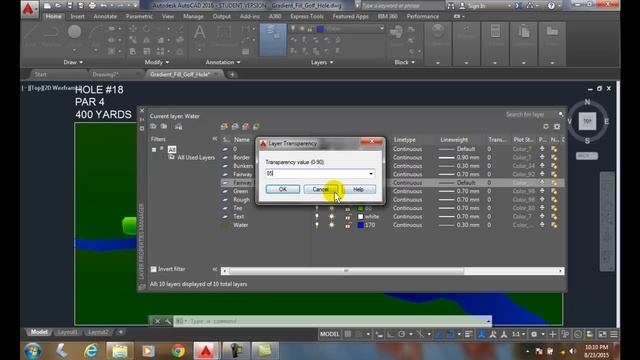Click the Refresh icon in layer manager
Screen dimensions: 640x360
coord(546,127)
